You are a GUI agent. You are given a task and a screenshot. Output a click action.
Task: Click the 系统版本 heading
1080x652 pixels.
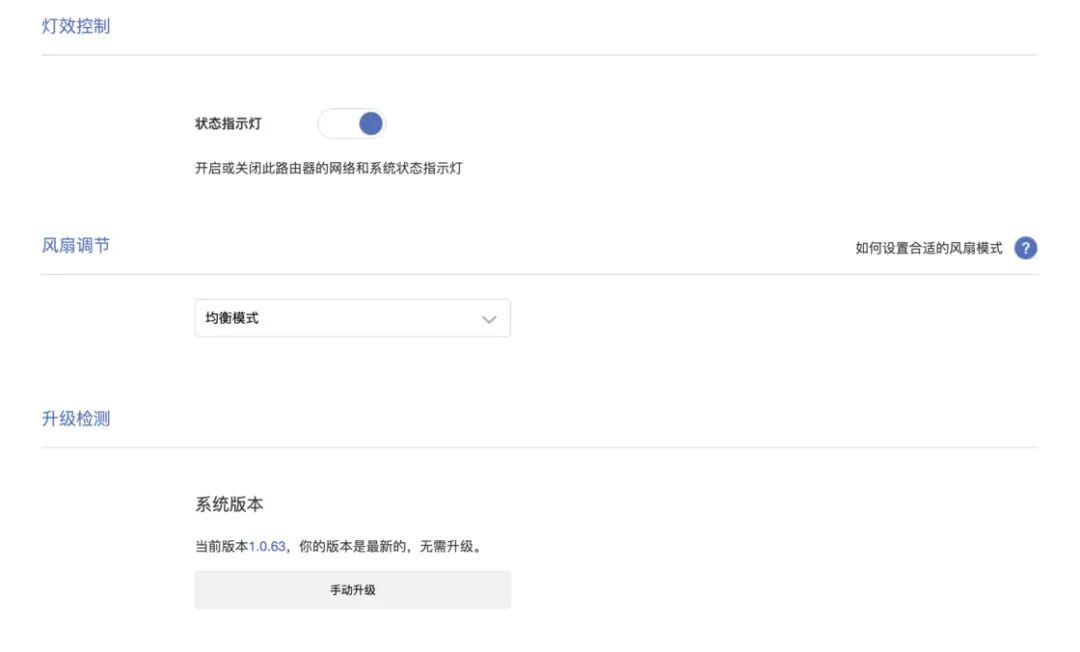point(229,505)
